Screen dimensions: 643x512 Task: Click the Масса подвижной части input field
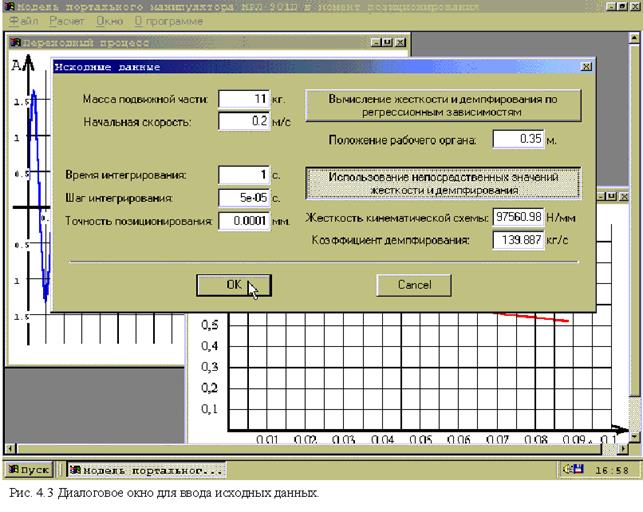pos(244,100)
